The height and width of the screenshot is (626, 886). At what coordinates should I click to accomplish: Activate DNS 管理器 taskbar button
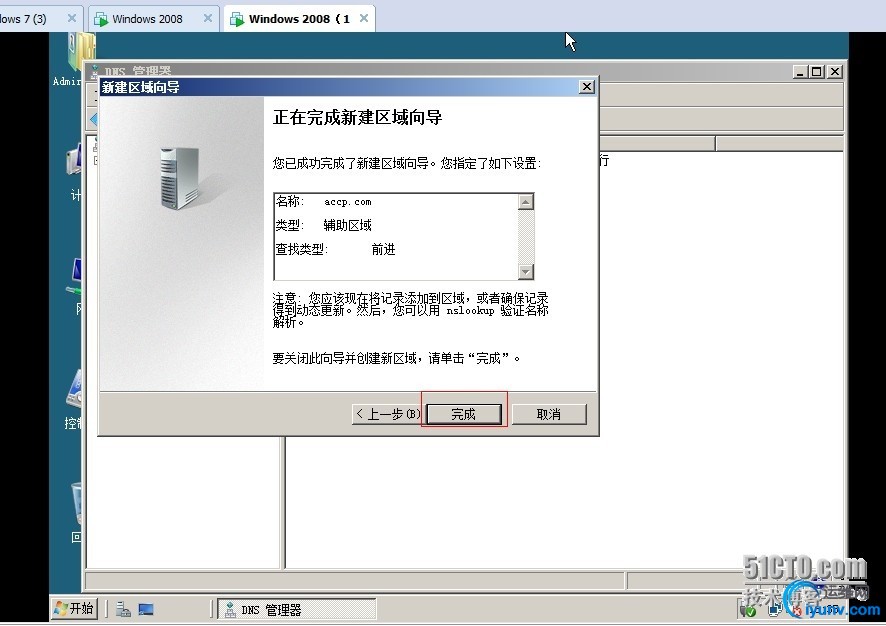297,610
